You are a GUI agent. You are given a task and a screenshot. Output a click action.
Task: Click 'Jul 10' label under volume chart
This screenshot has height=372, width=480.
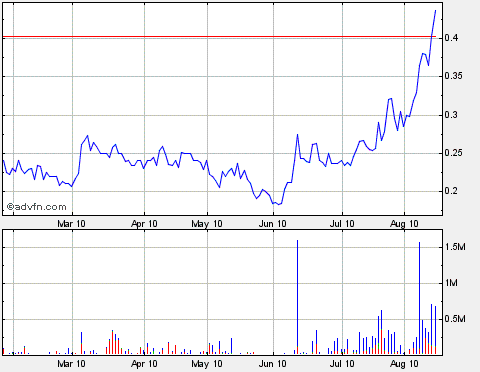pos(342,364)
